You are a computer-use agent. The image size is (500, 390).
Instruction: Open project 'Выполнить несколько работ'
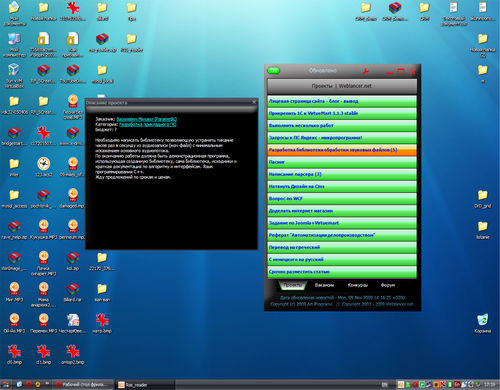click(x=342, y=126)
